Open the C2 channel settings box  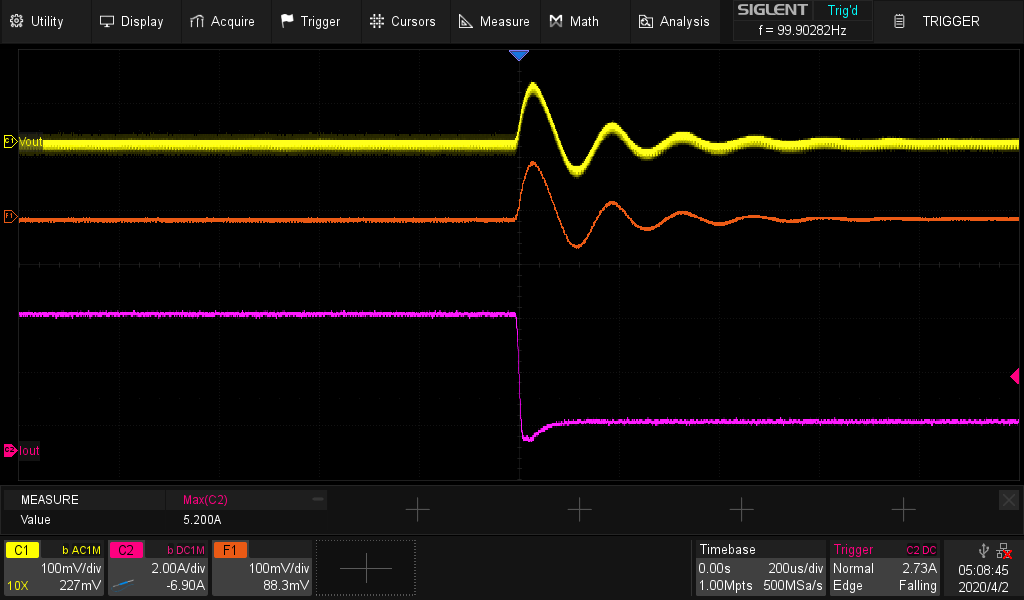[x=157, y=568]
